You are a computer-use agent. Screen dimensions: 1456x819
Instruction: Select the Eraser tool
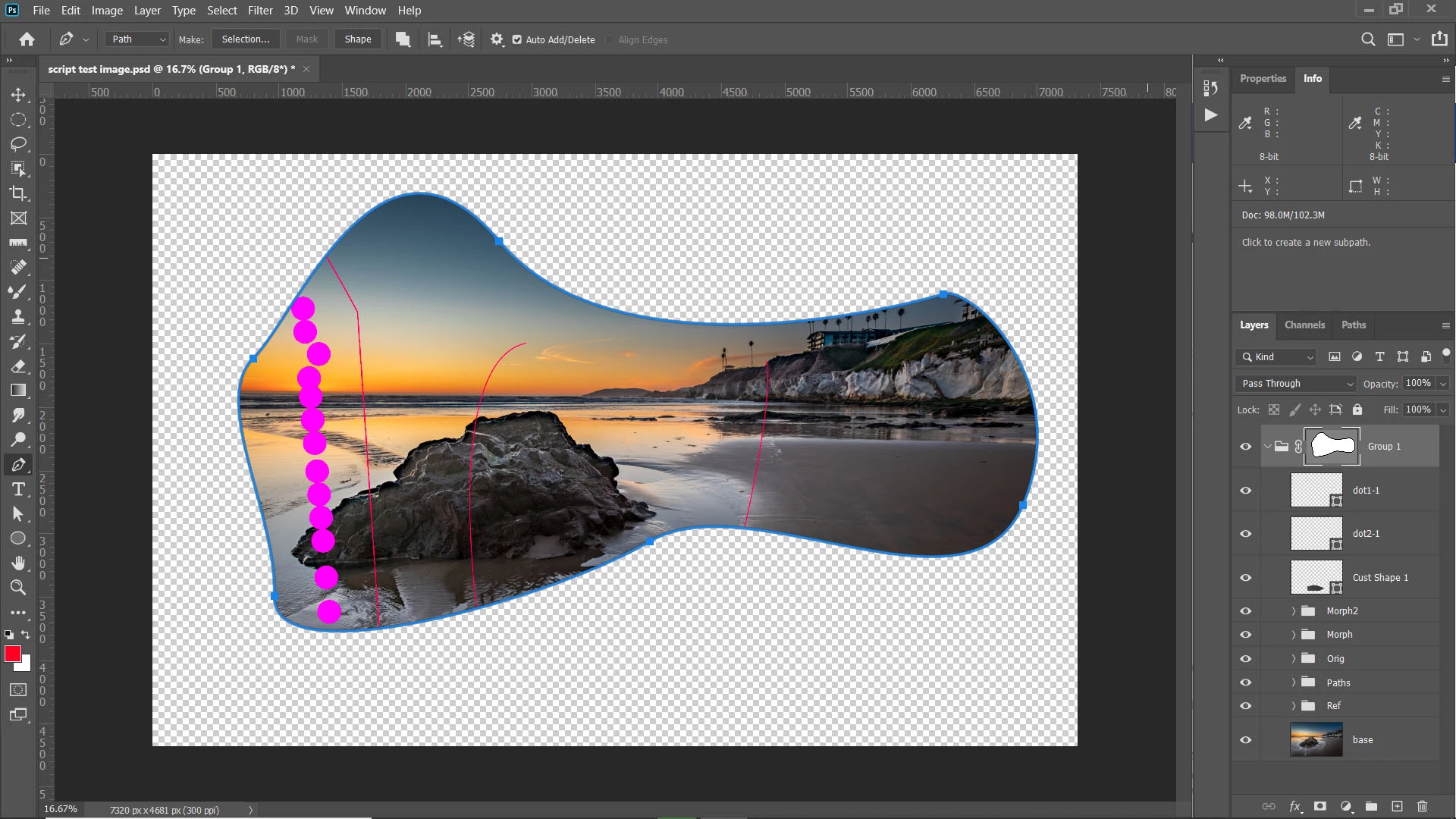click(x=18, y=366)
